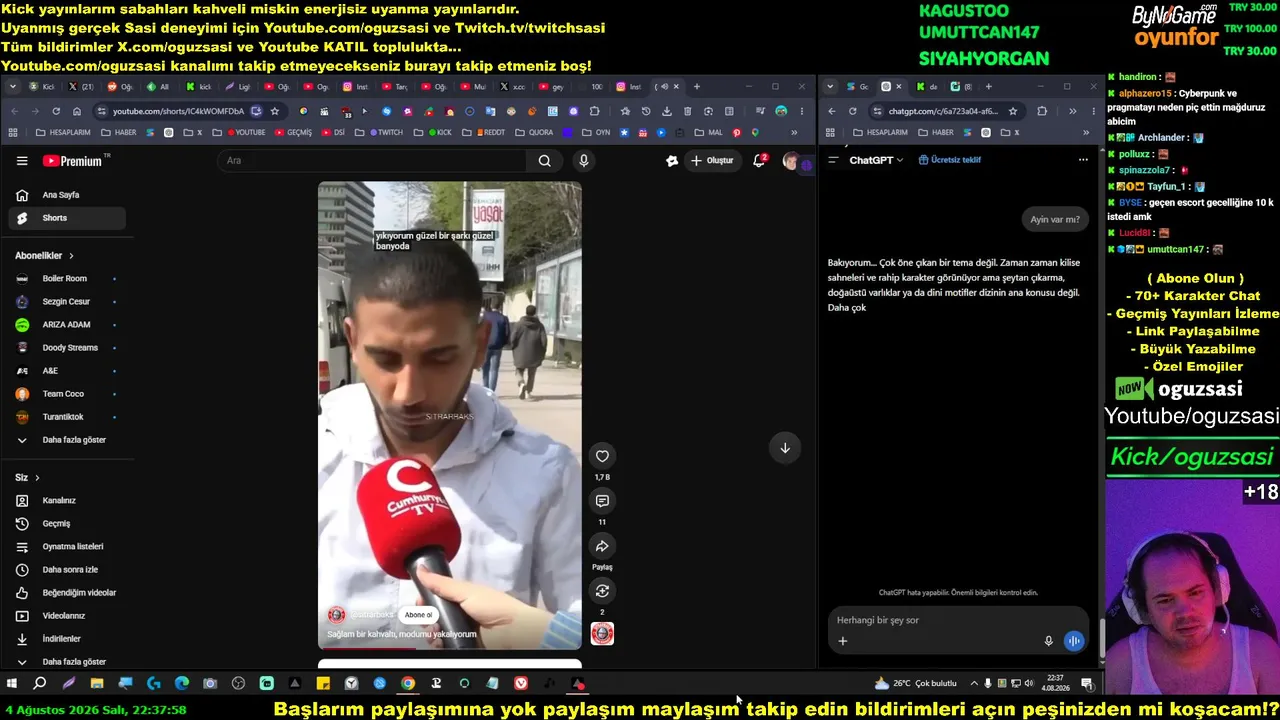The width and height of the screenshot is (1280, 720).
Task: Open the YouTube hamburger guide menu
Action: click(22, 160)
